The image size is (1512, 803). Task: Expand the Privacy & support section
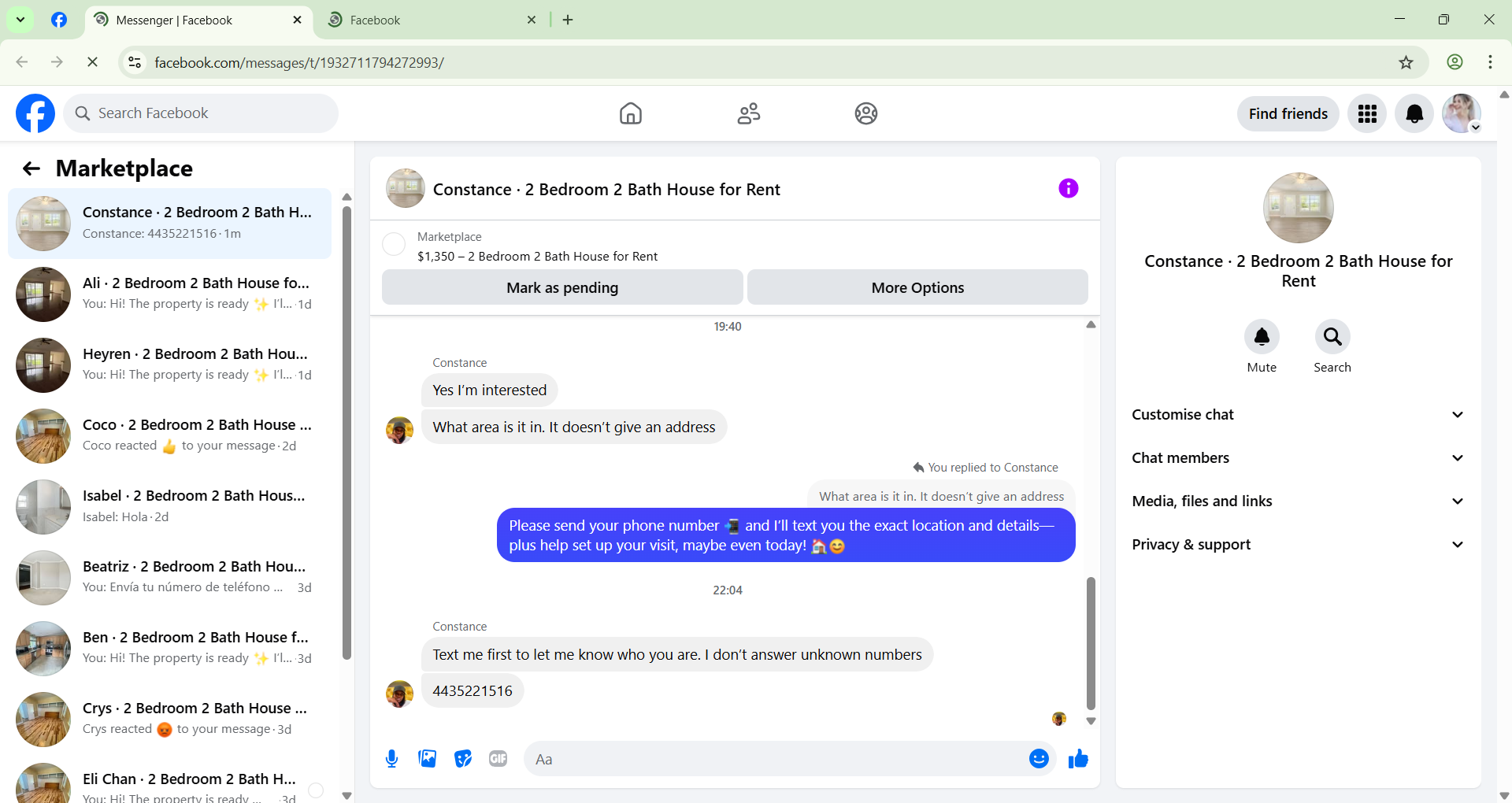pyautogui.click(x=1299, y=545)
